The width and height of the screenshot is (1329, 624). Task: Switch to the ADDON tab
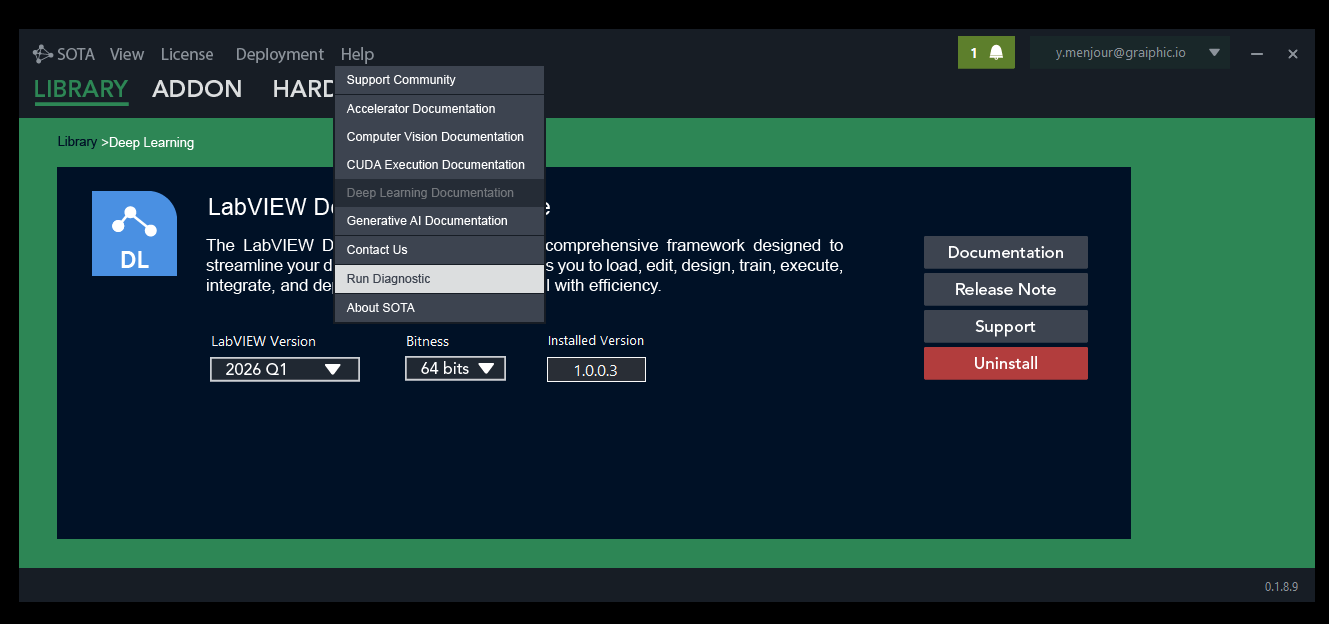(x=197, y=89)
